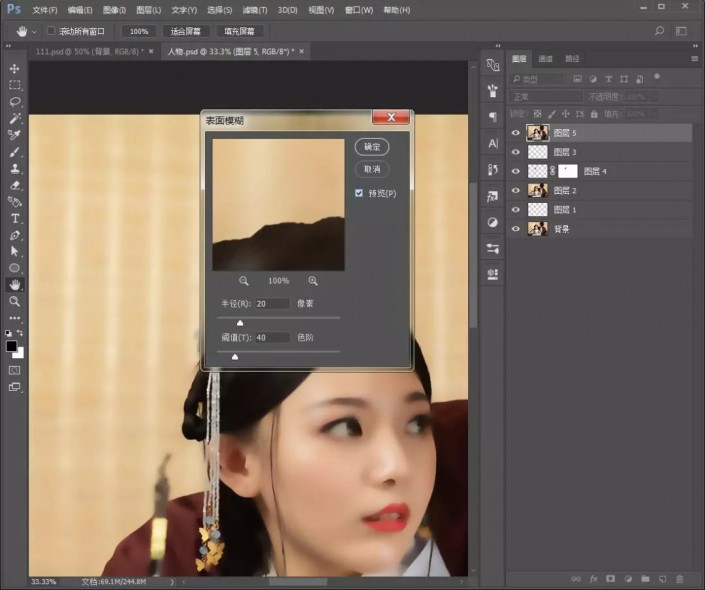The image size is (705, 590).
Task: Open workspace switcher in options bar
Action: point(681,31)
